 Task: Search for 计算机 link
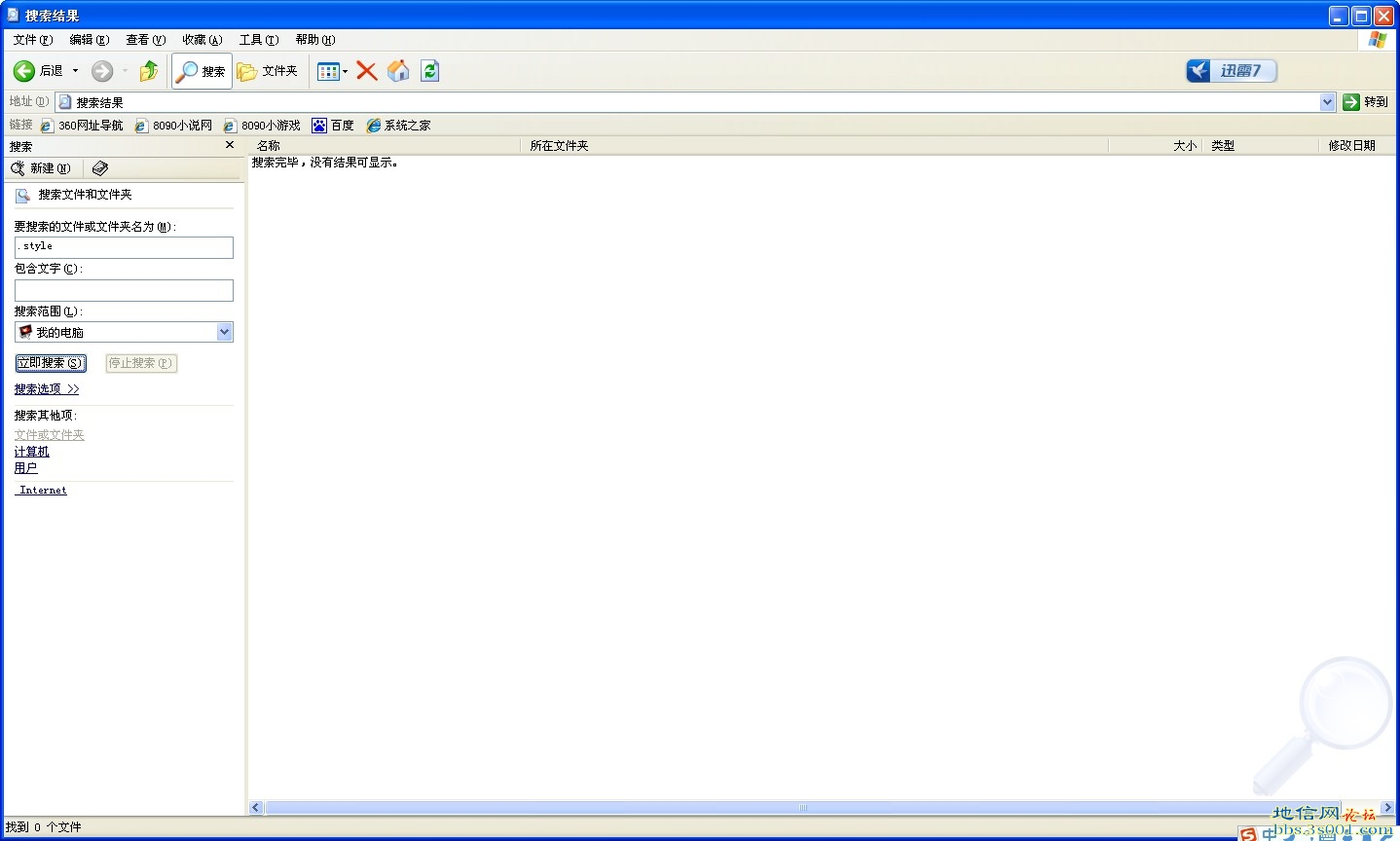[31, 452]
